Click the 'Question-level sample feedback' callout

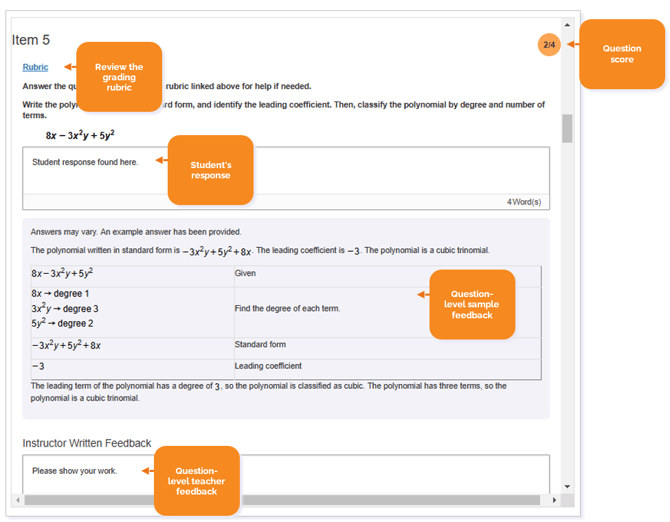tap(472, 304)
